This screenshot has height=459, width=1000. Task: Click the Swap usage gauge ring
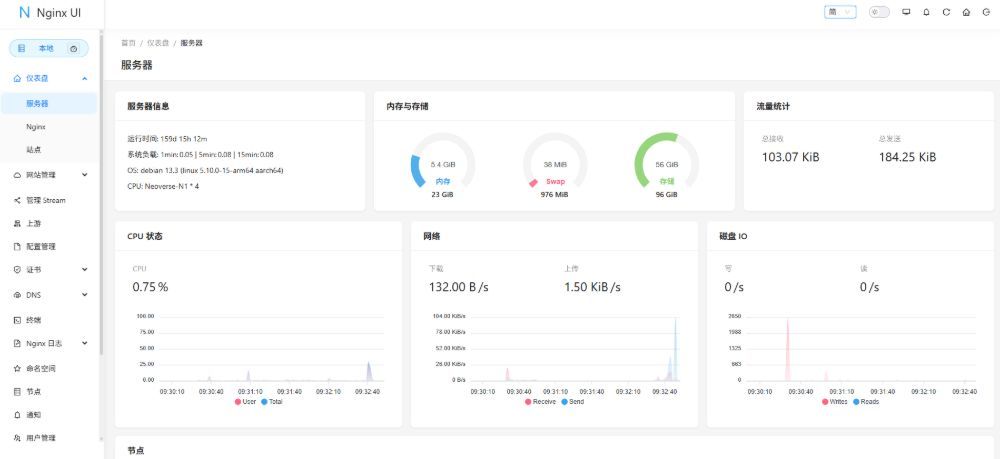click(555, 162)
